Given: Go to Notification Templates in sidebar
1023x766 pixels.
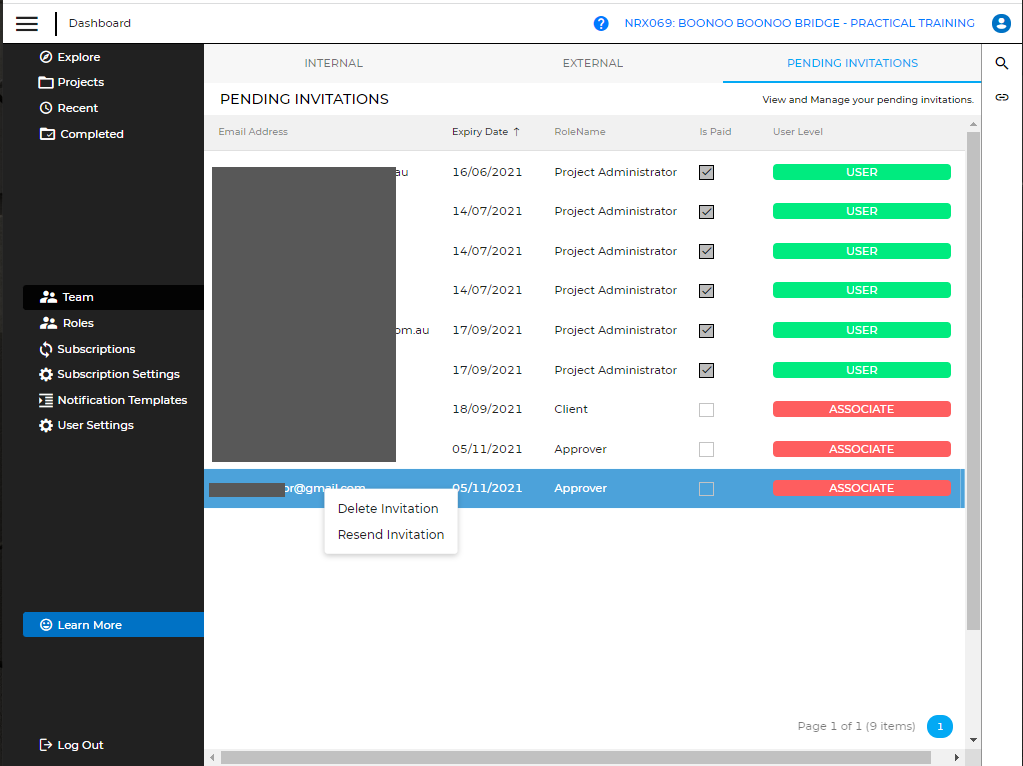Looking at the screenshot, I should [122, 400].
